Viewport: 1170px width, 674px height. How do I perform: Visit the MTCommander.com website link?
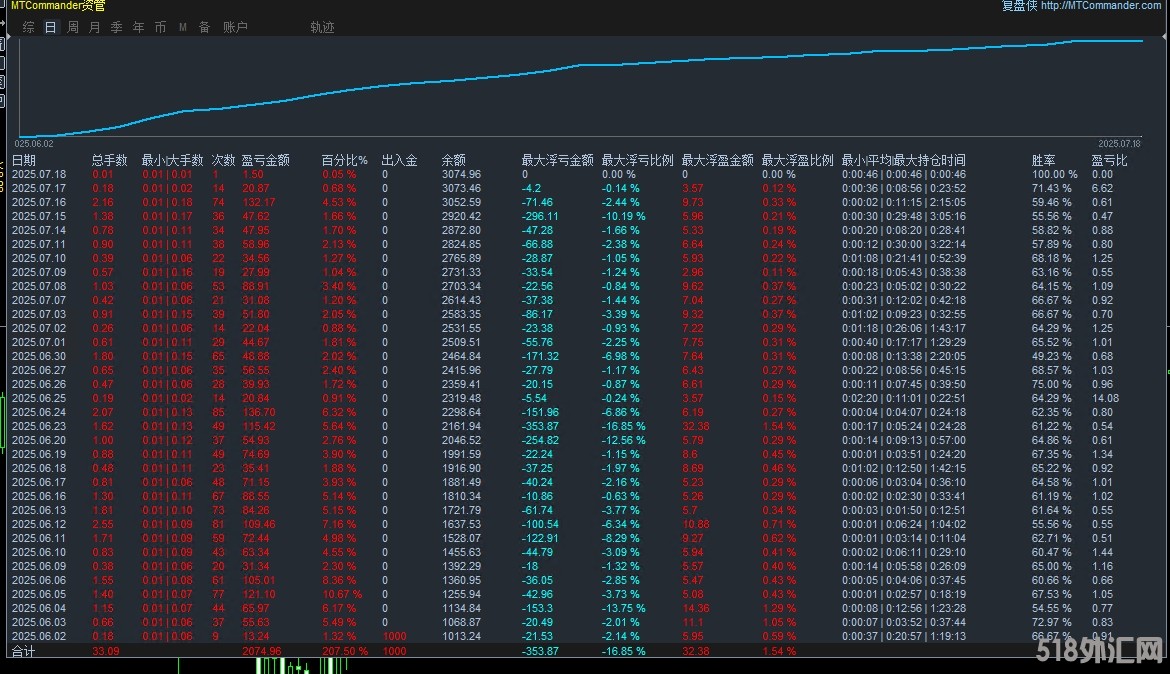1100,6
